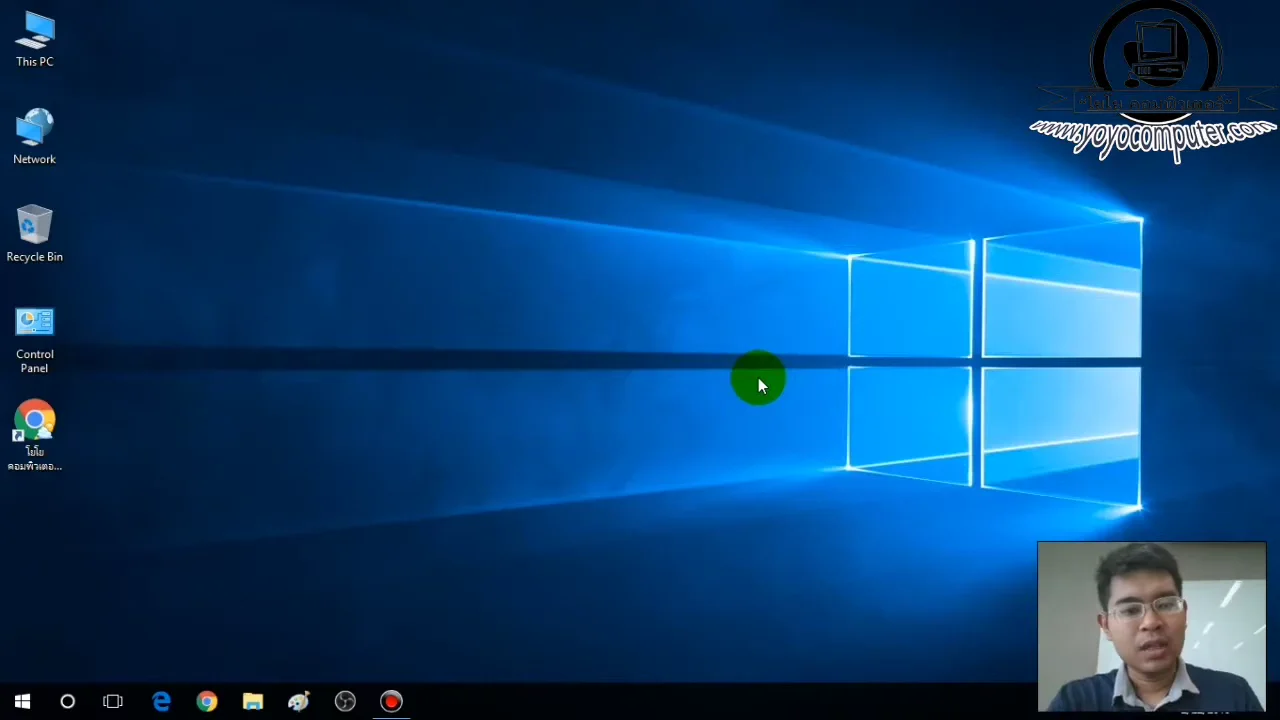The image size is (1280, 720).
Task: Open File Explorer from the taskbar
Action: [x=253, y=702]
